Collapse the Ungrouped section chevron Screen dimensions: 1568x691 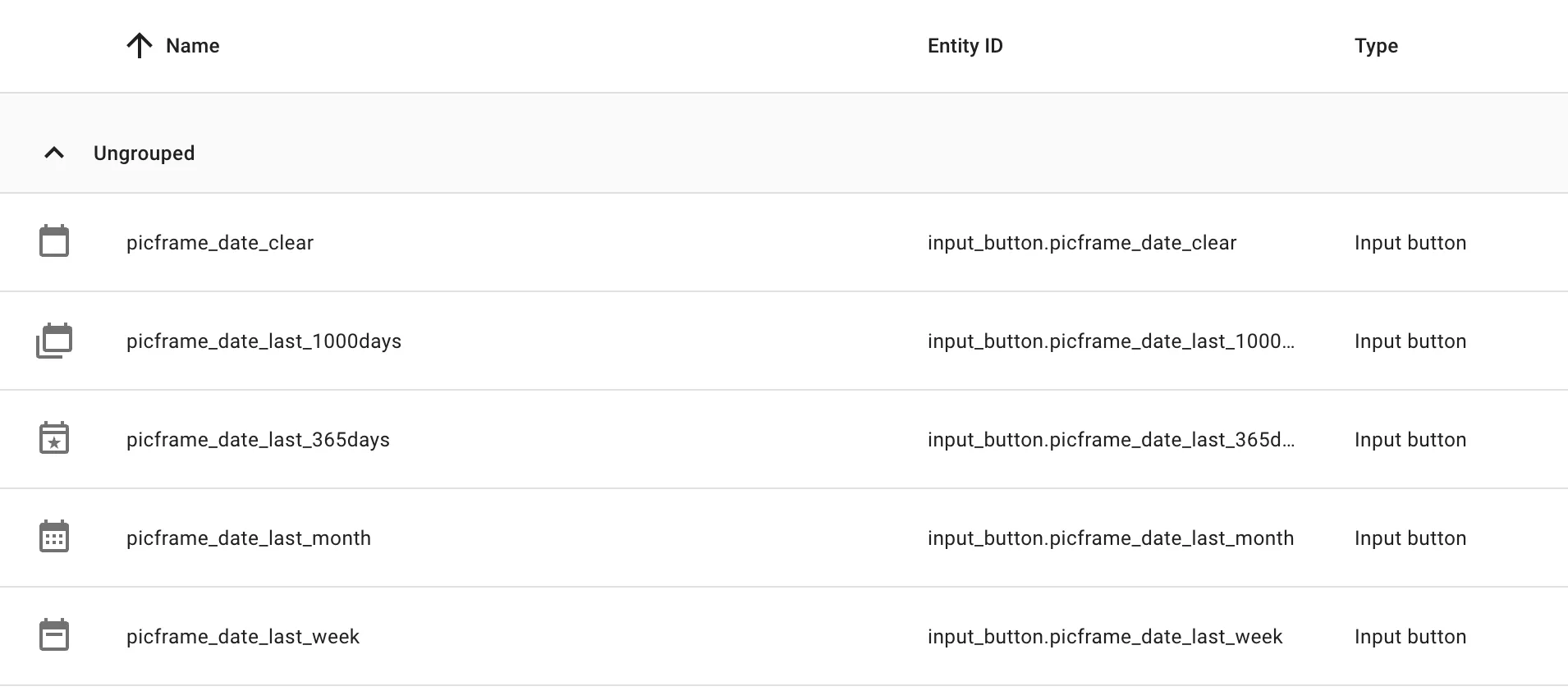pyautogui.click(x=54, y=153)
